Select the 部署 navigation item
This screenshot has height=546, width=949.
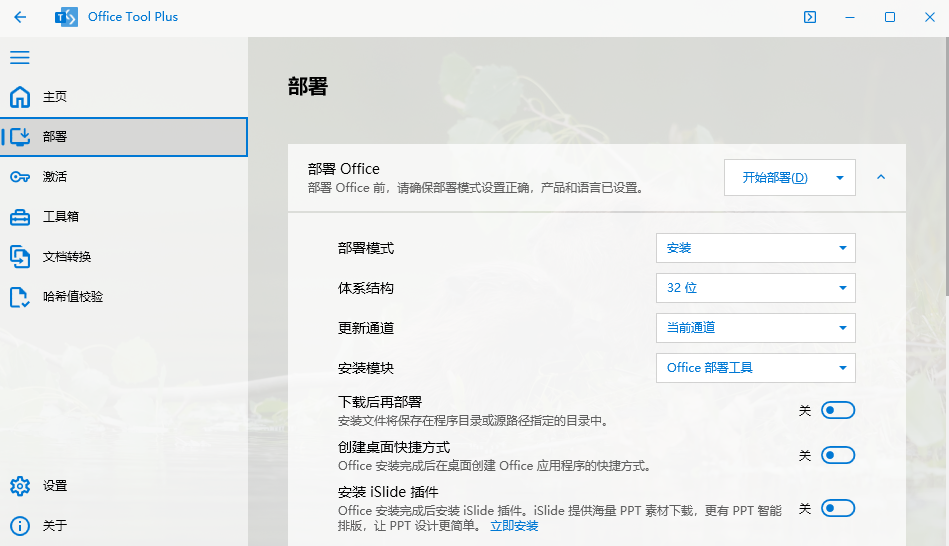[x=124, y=137]
